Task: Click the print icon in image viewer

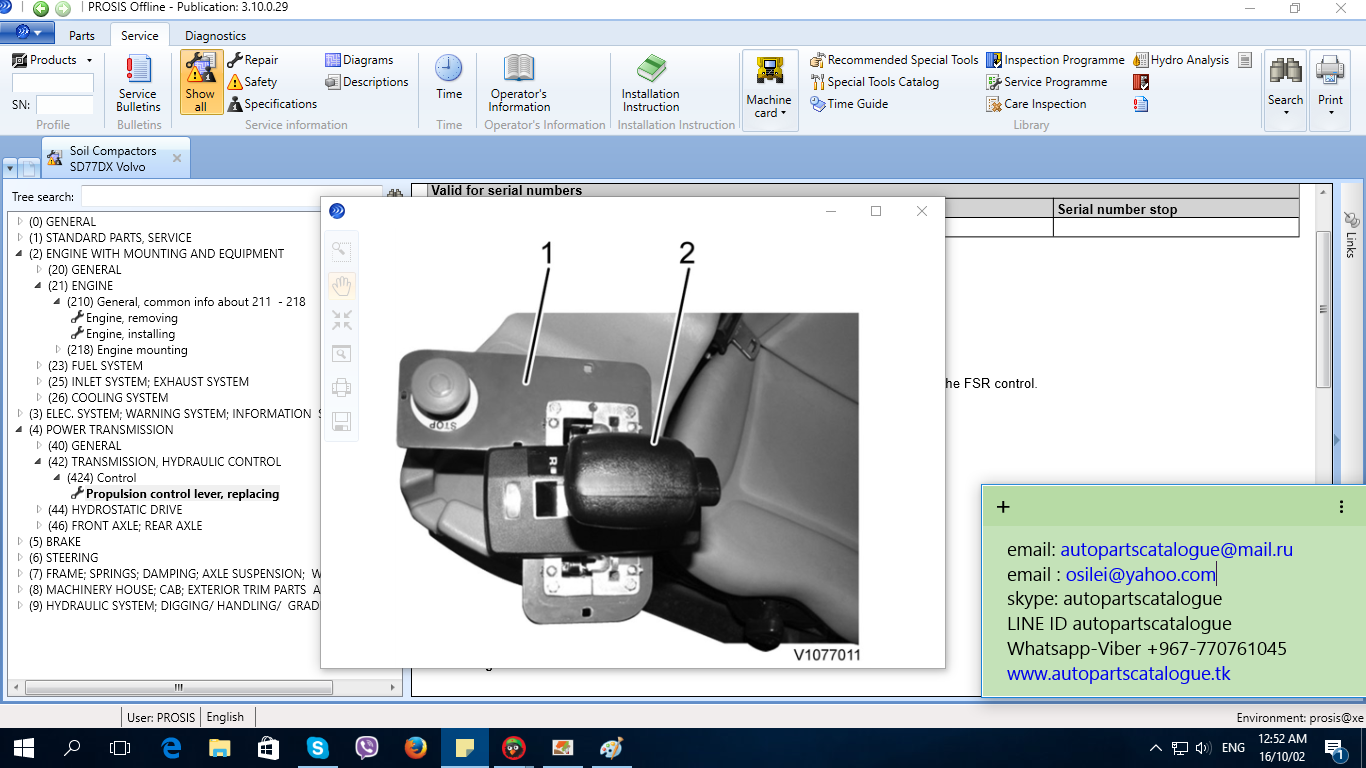Action: coord(341,388)
